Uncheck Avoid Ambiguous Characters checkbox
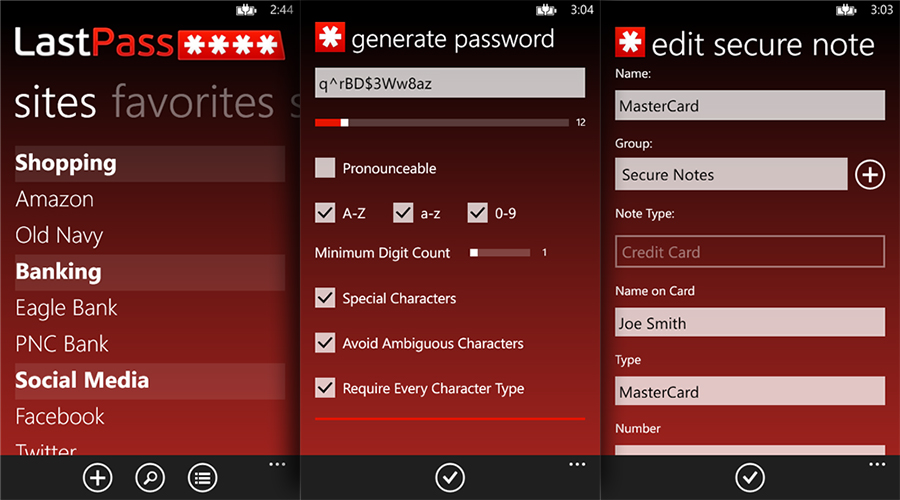The height and width of the screenshot is (500, 900). click(325, 343)
